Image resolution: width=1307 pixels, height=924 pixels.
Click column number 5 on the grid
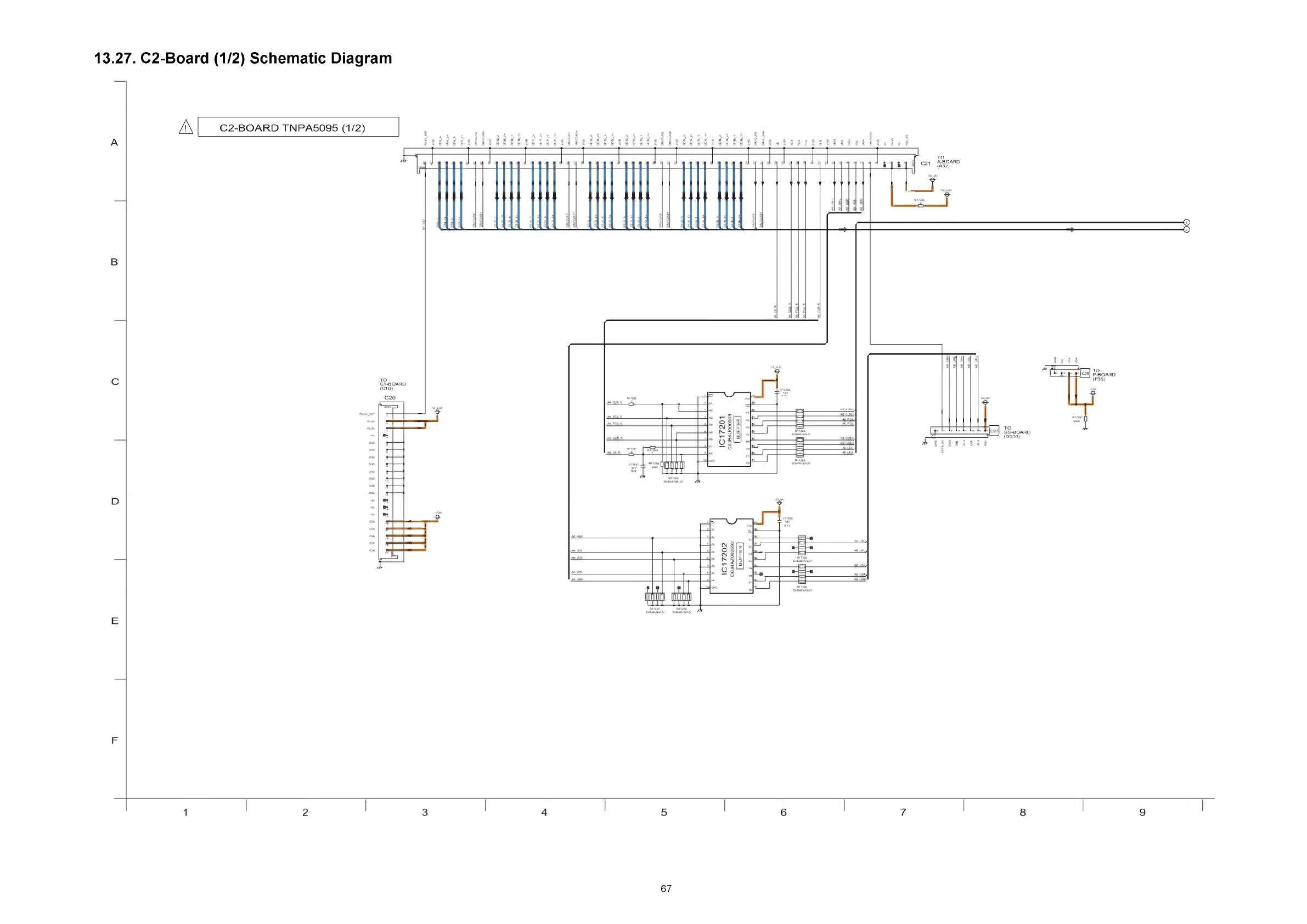tap(664, 813)
